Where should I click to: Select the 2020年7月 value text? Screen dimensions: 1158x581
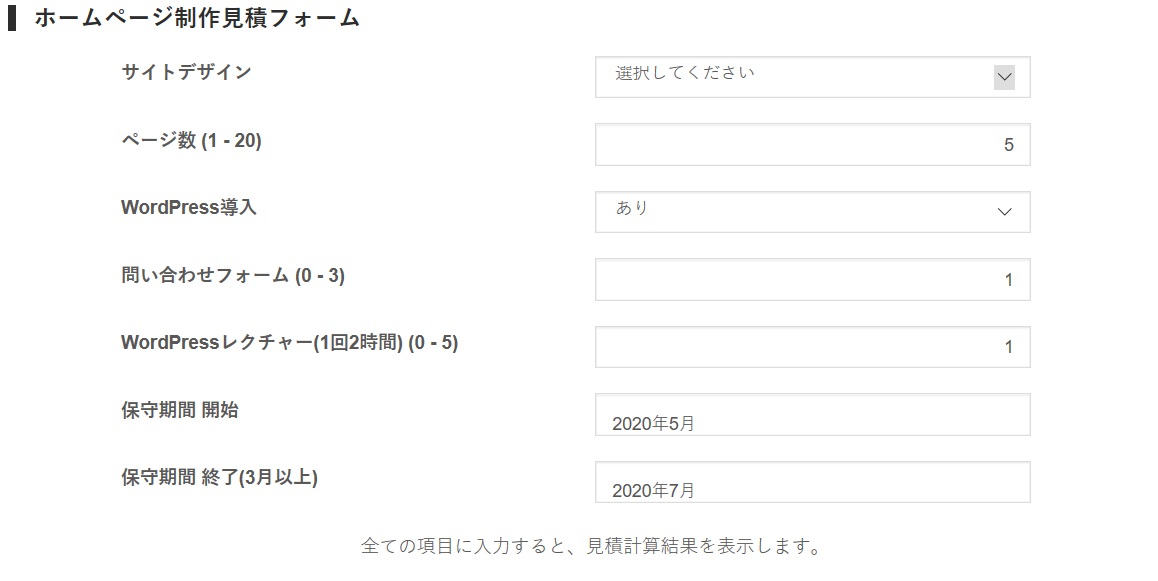tap(653, 490)
